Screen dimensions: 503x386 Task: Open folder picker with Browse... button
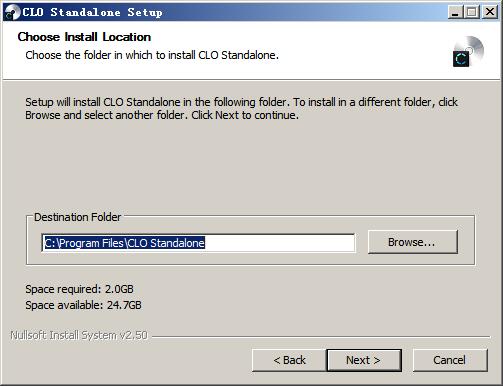click(413, 242)
